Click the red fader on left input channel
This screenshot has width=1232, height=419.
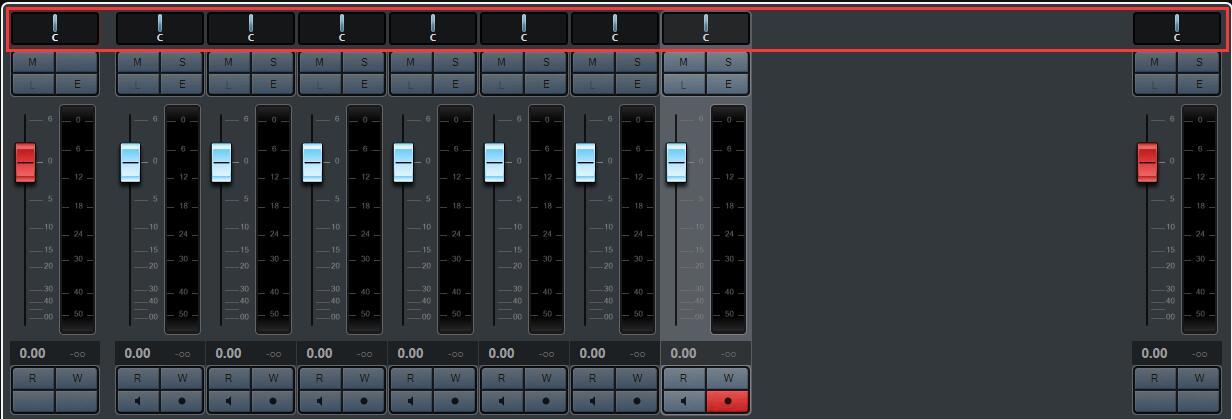(25, 163)
